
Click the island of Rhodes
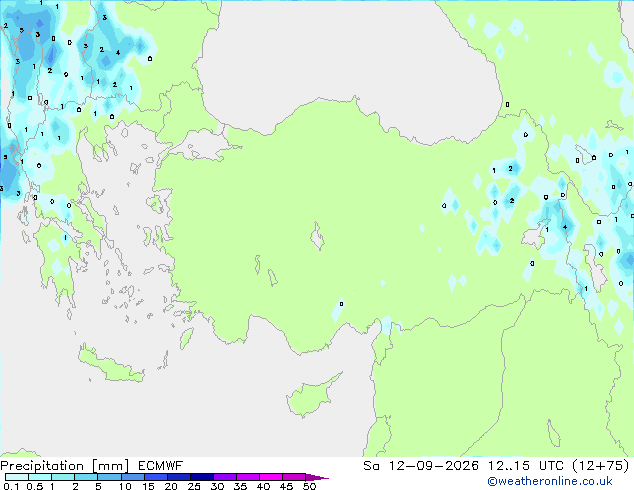(x=186, y=338)
